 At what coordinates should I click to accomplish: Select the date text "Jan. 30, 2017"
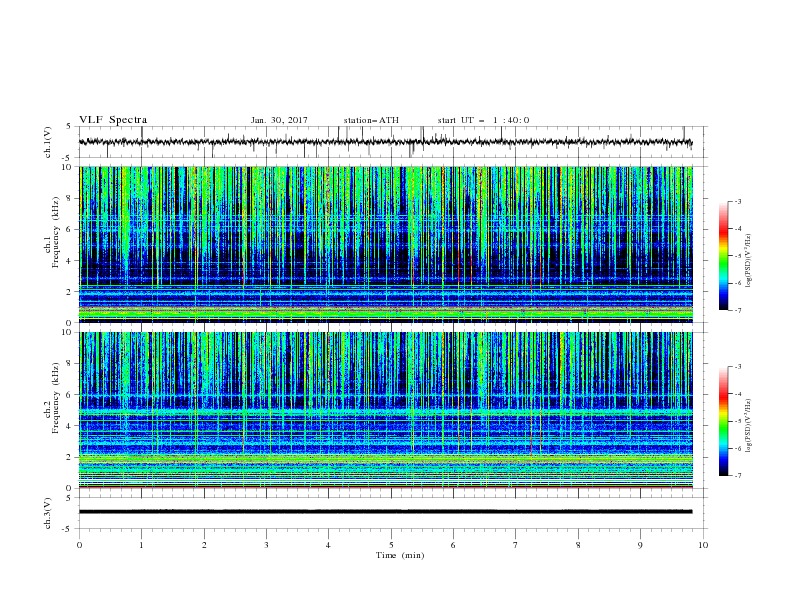(x=279, y=120)
